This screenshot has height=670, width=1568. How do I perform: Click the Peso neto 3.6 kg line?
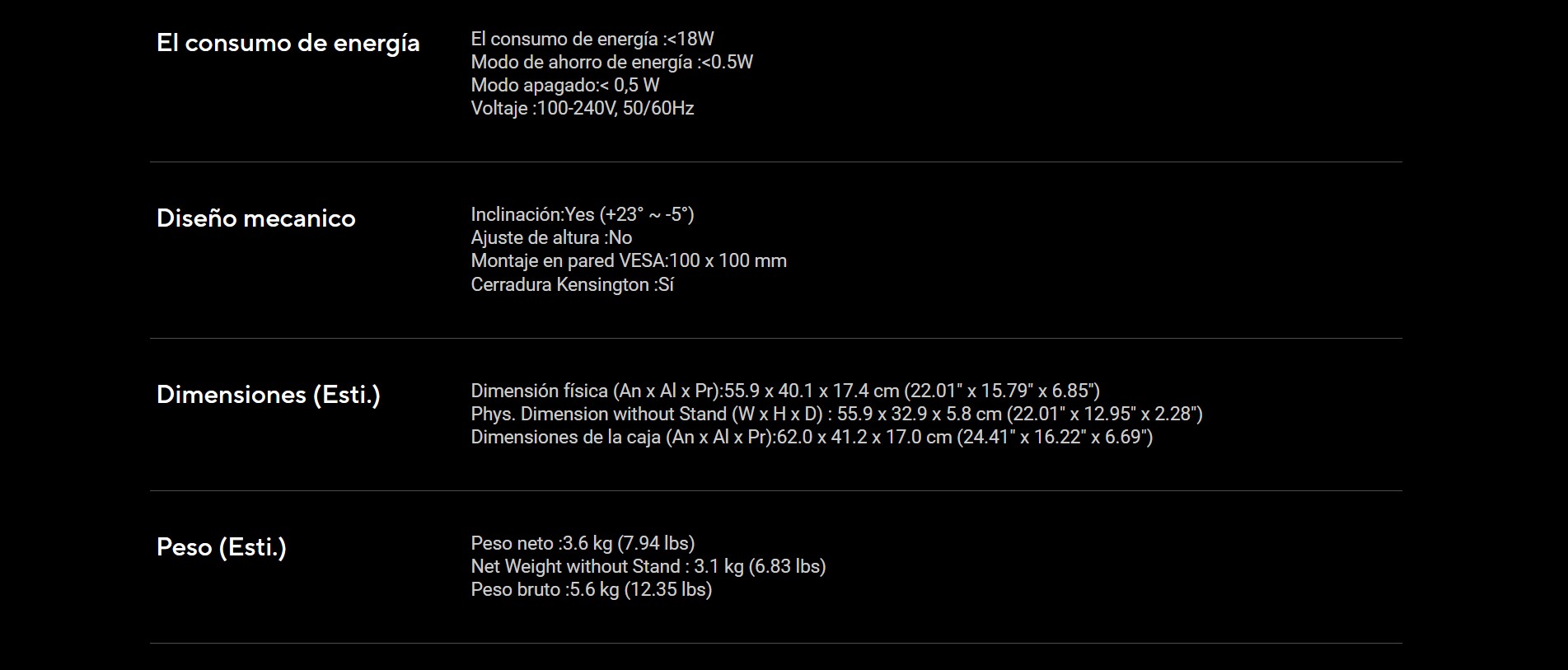(x=583, y=543)
